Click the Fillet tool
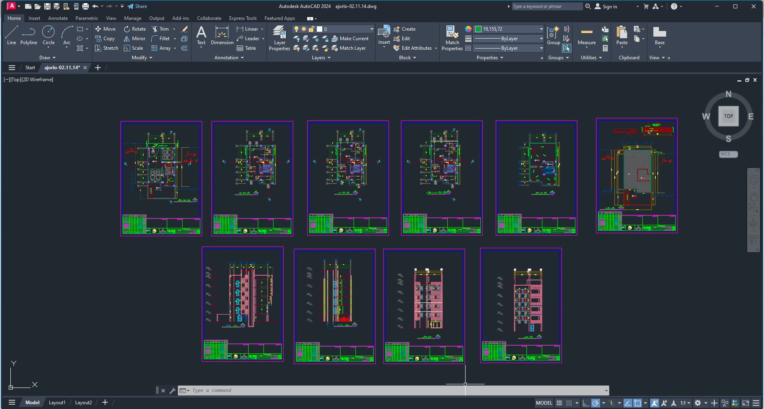 (161, 39)
